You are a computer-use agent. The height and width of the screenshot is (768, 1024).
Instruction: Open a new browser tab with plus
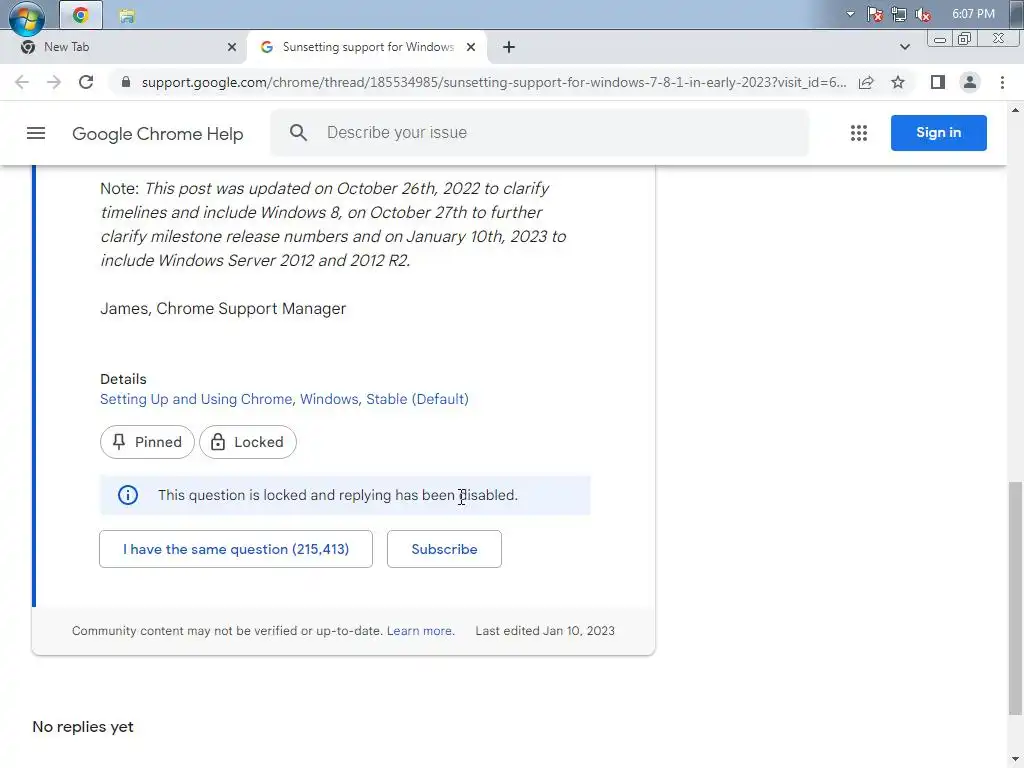(509, 47)
